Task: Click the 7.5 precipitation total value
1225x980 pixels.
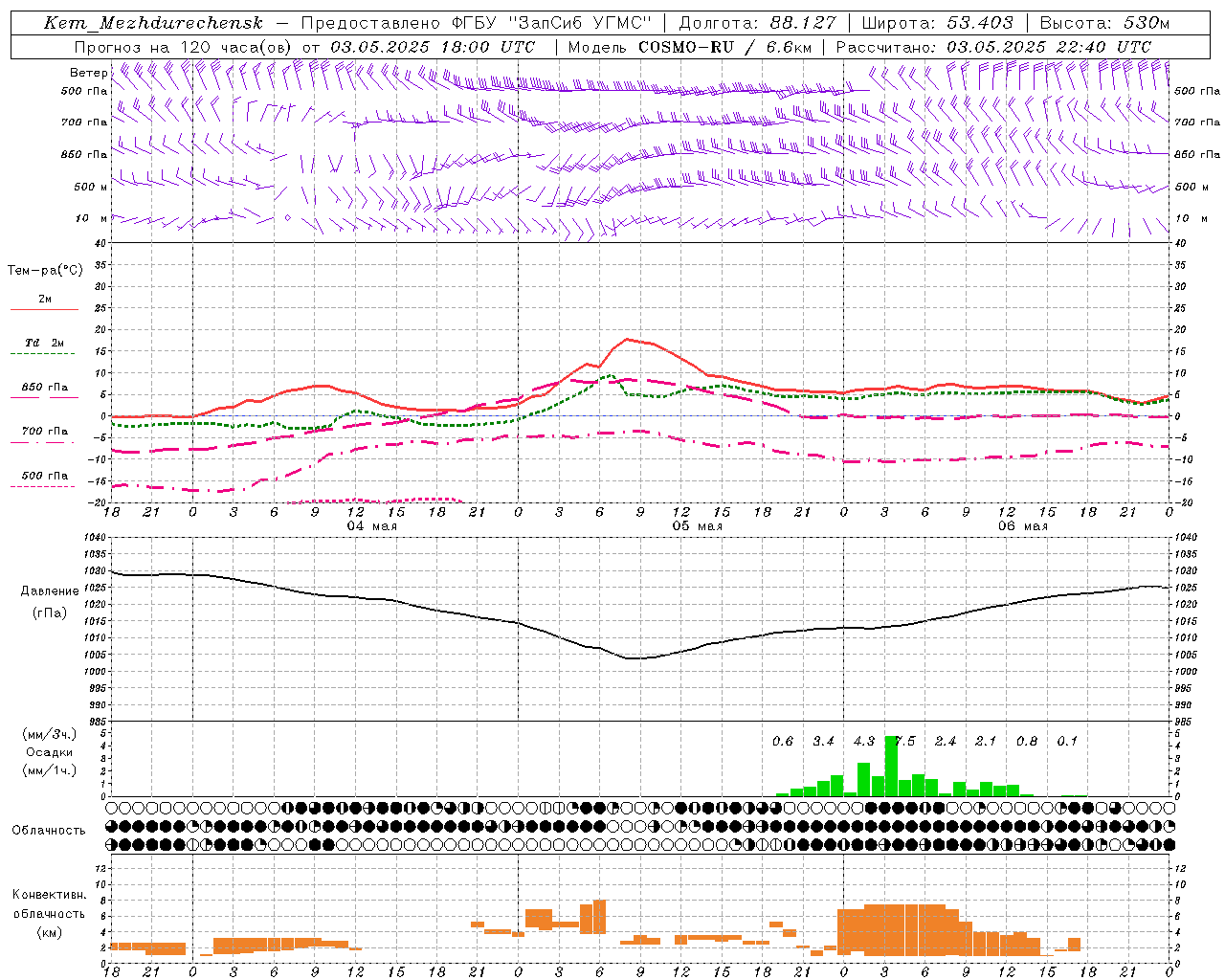Action: click(x=904, y=742)
